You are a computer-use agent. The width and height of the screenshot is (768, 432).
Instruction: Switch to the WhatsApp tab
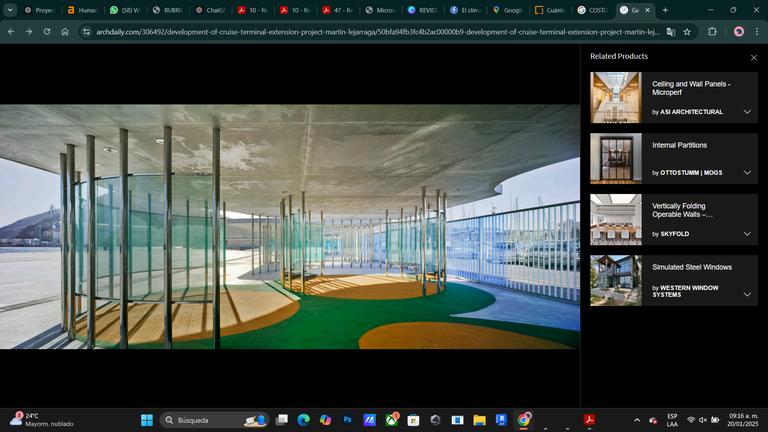[124, 10]
